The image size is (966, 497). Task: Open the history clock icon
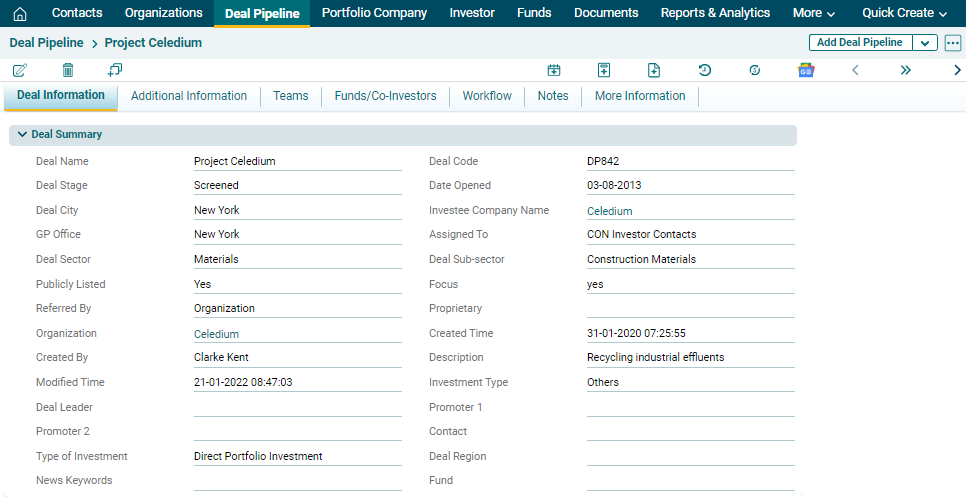(x=704, y=70)
